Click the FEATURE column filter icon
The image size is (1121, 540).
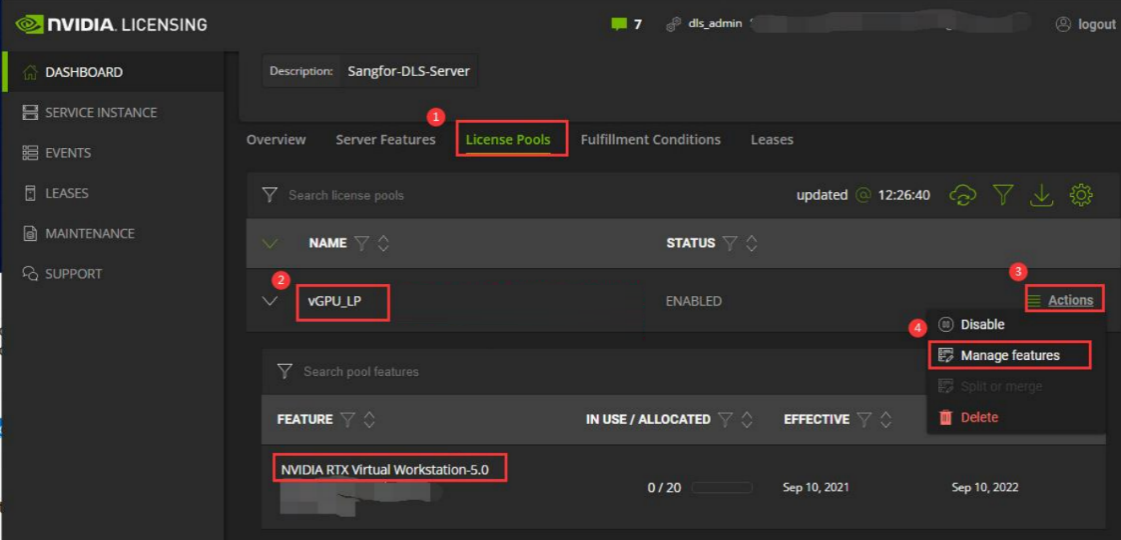tap(348, 419)
